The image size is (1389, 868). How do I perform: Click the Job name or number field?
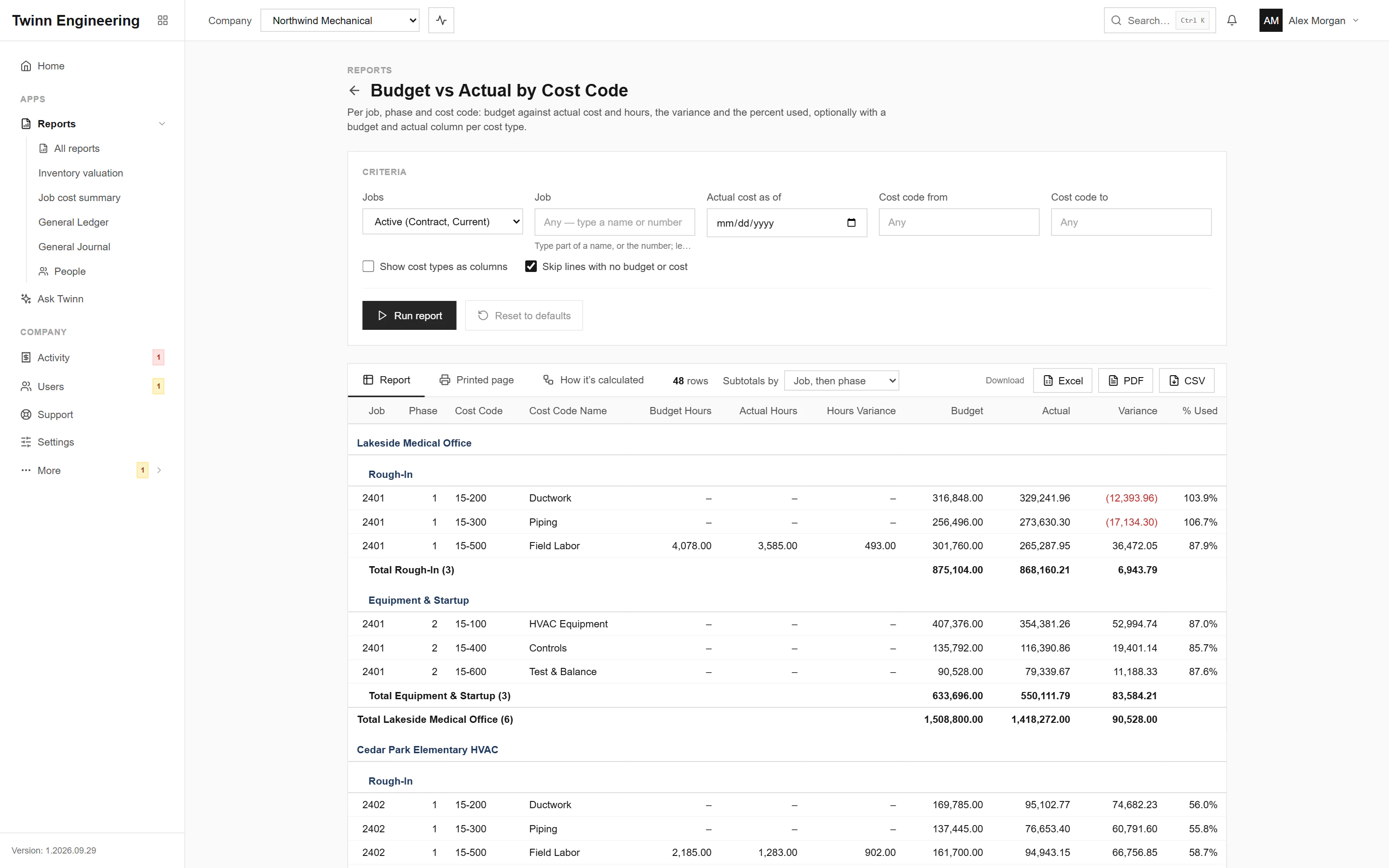pyautogui.click(x=615, y=222)
